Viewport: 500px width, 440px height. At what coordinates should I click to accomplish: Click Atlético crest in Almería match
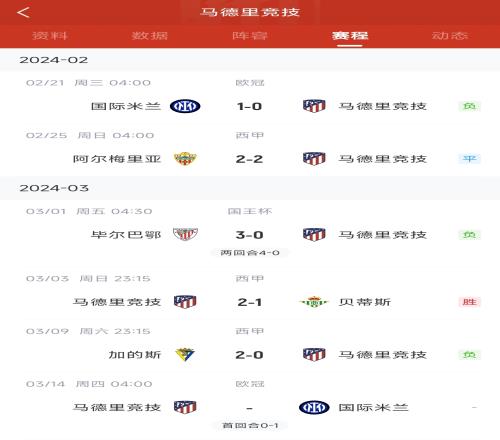pyautogui.click(x=314, y=159)
